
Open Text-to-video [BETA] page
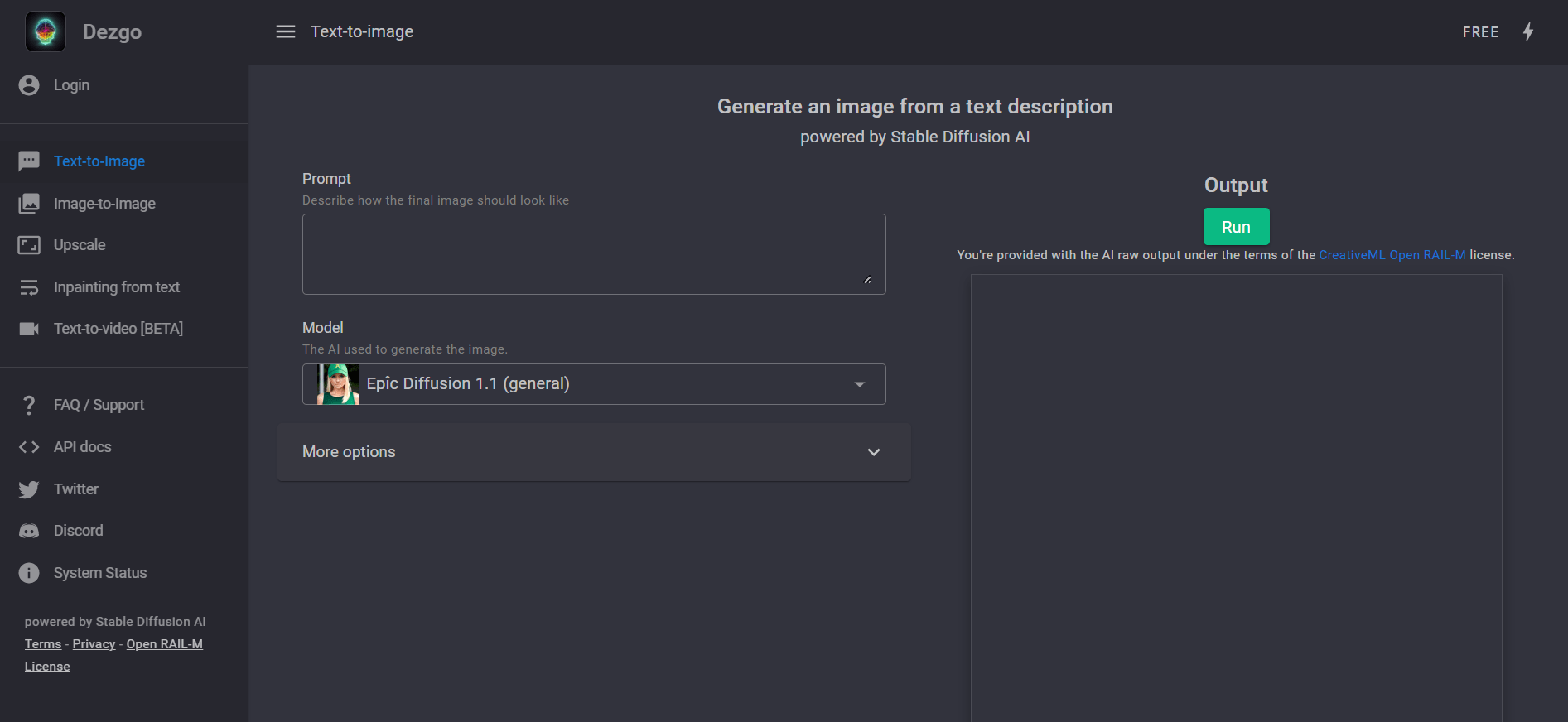pos(124,329)
